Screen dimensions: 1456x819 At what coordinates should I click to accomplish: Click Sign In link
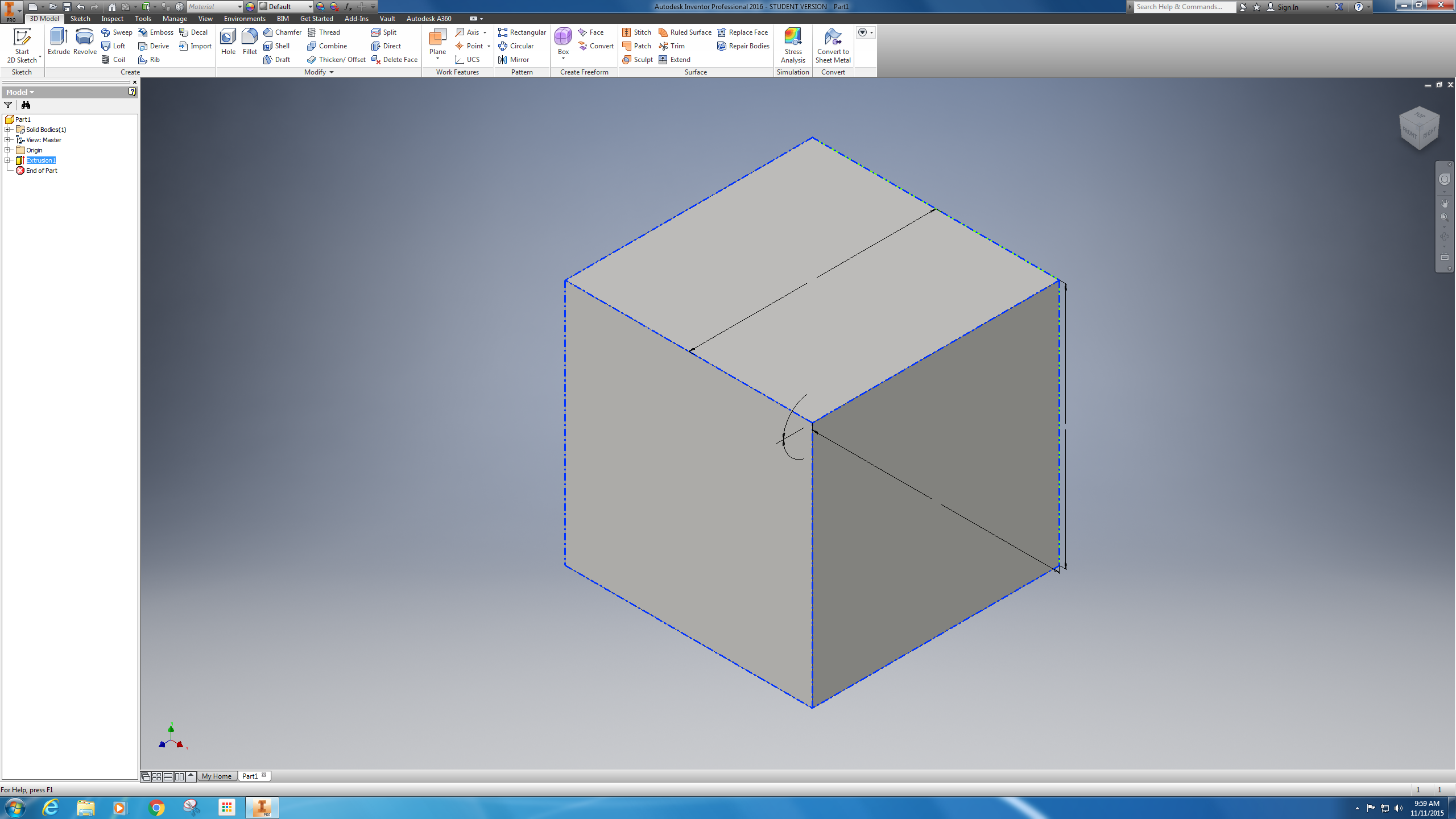(x=1288, y=7)
